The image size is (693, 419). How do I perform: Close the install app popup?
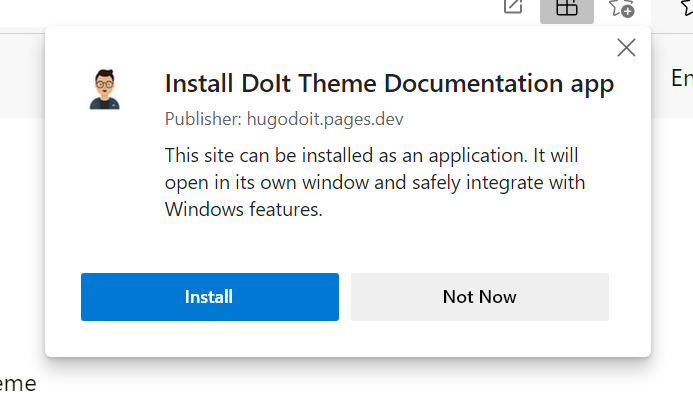pos(626,47)
